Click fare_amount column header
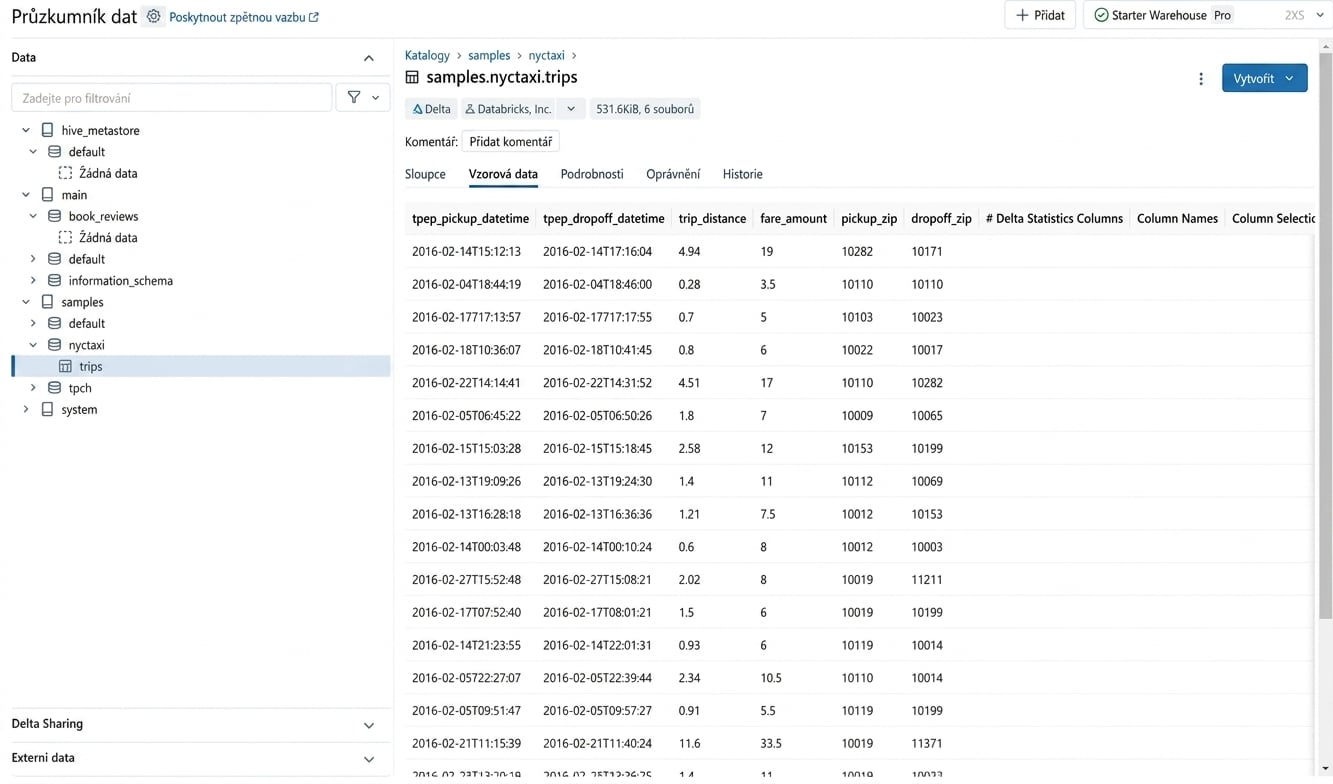 coord(793,218)
